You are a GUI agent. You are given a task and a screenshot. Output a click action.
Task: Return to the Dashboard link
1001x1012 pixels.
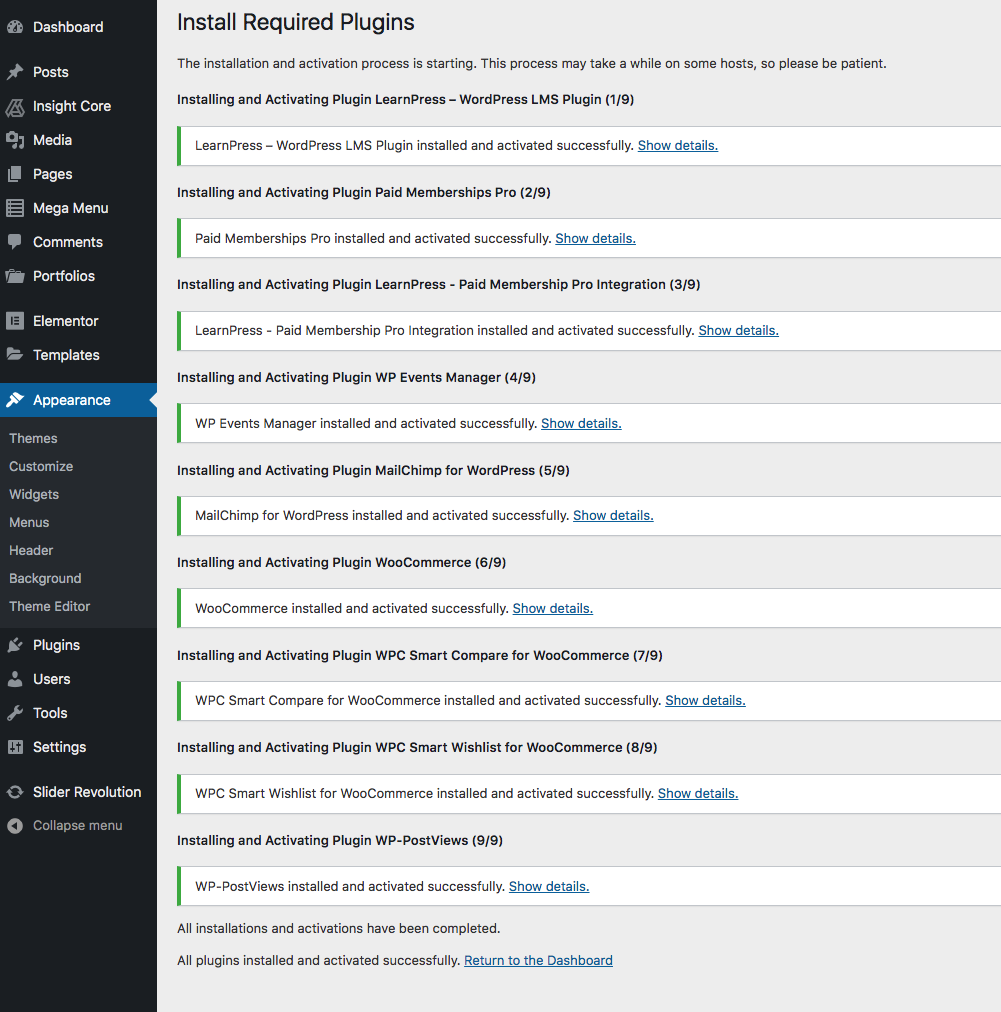pos(538,960)
